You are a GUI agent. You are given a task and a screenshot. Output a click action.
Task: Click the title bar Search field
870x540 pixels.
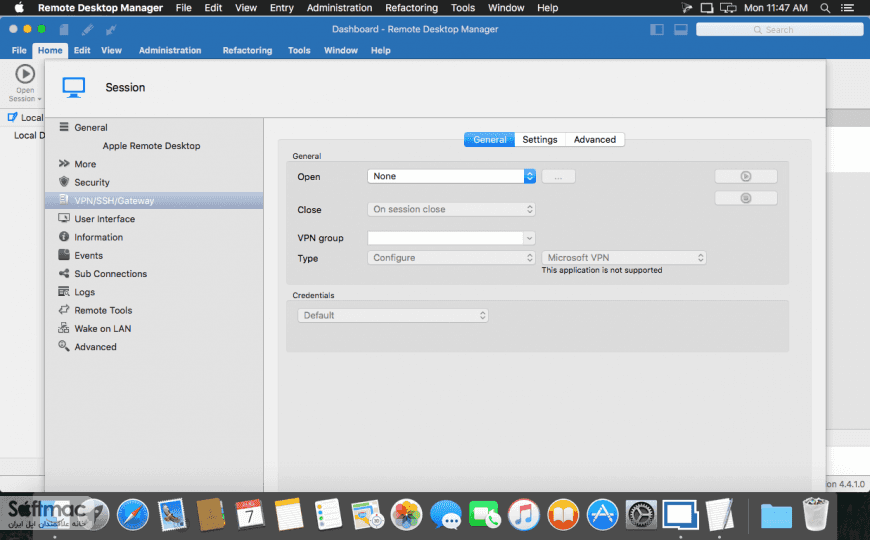pyautogui.click(x=780, y=29)
